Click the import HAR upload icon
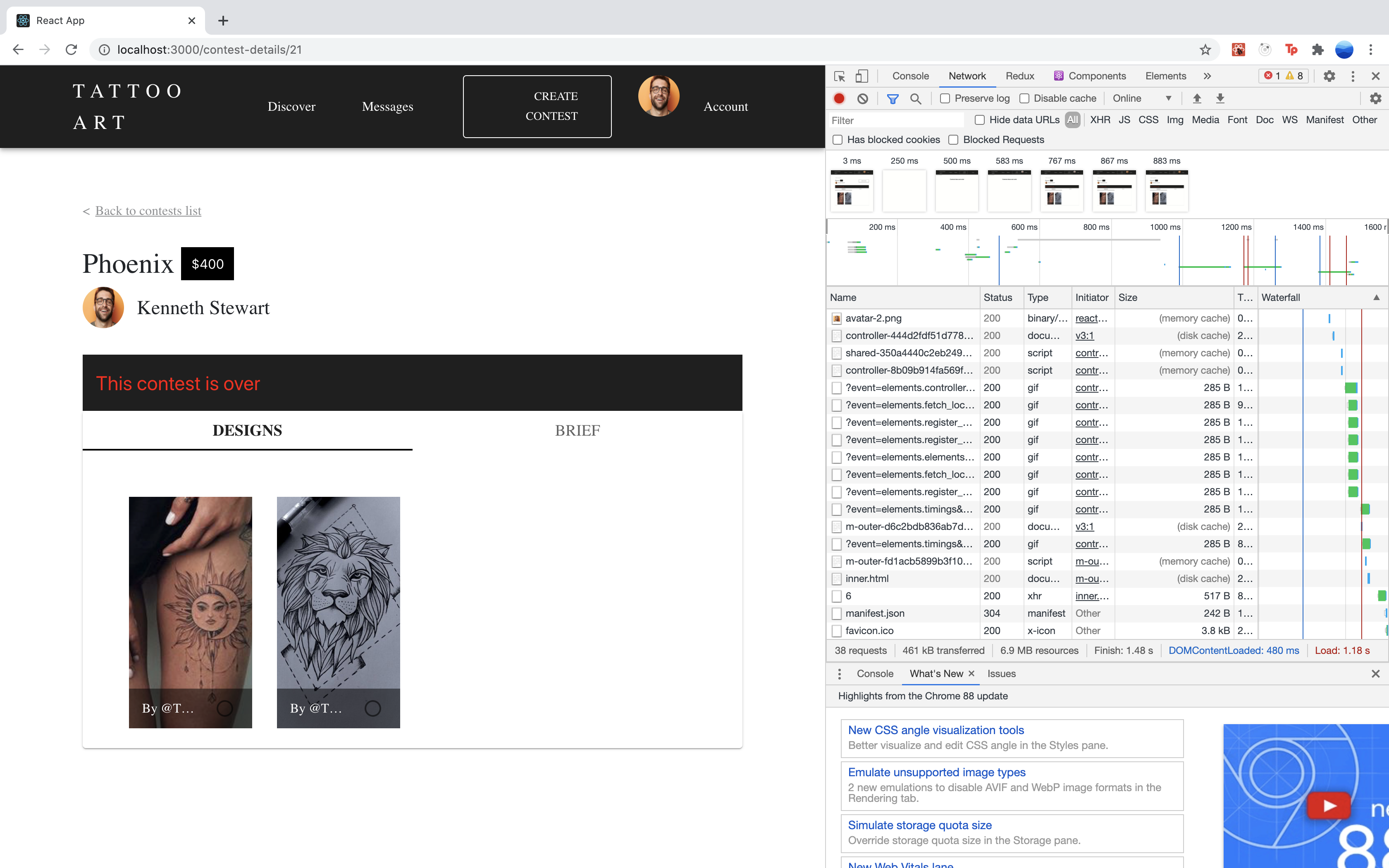 coord(1197,98)
